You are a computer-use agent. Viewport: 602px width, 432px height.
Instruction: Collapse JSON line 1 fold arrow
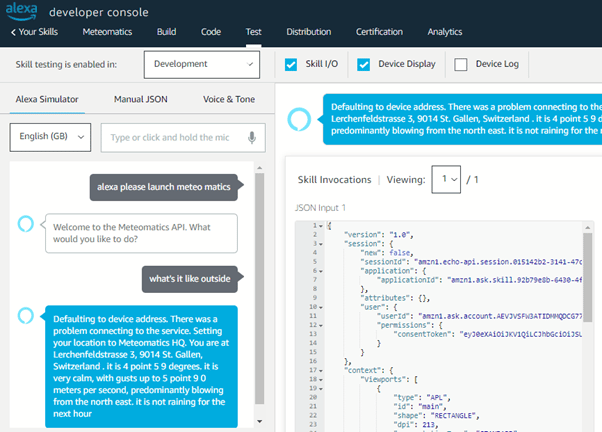(x=321, y=226)
